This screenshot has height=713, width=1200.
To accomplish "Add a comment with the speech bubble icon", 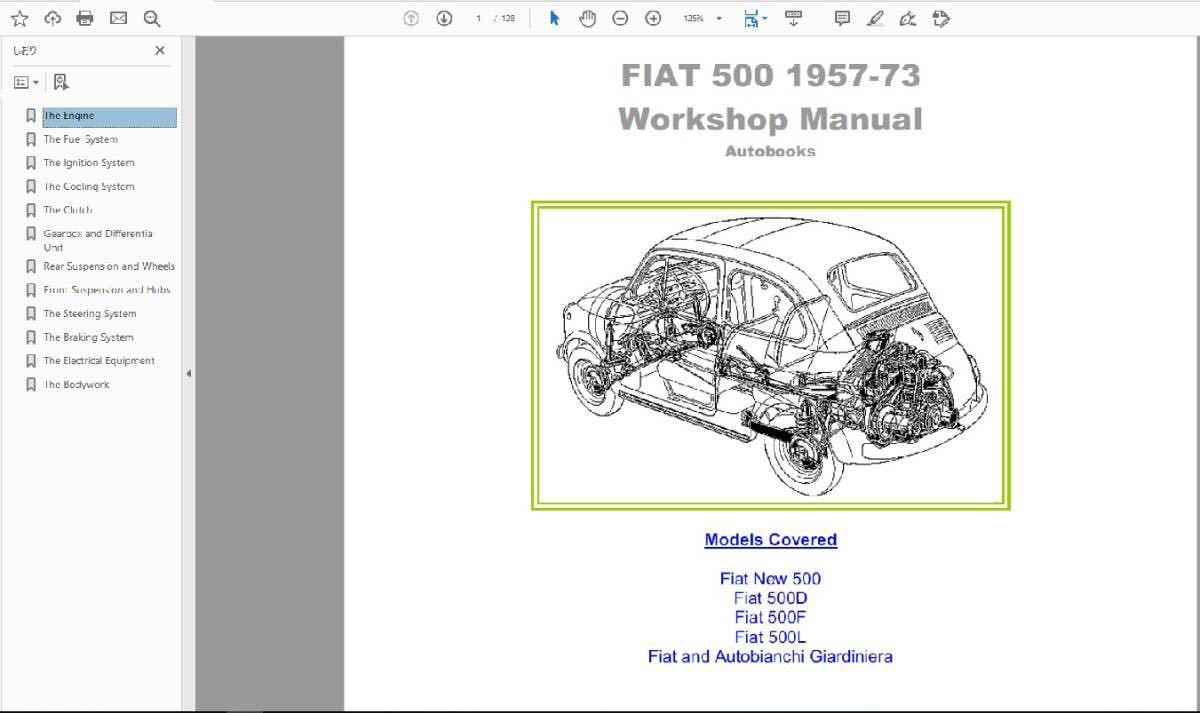I will point(842,18).
